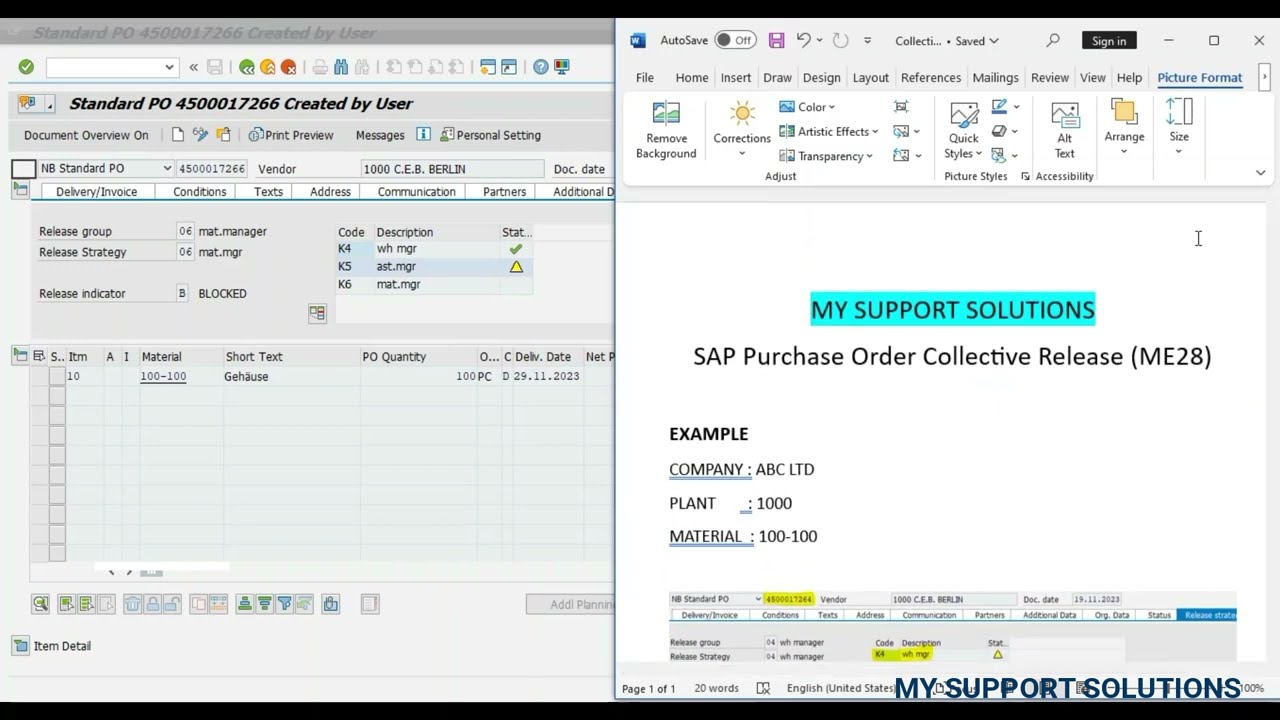Viewport: 1280px width, 720px height.
Task: Click the item overview collapse icon
Action: pos(20,356)
